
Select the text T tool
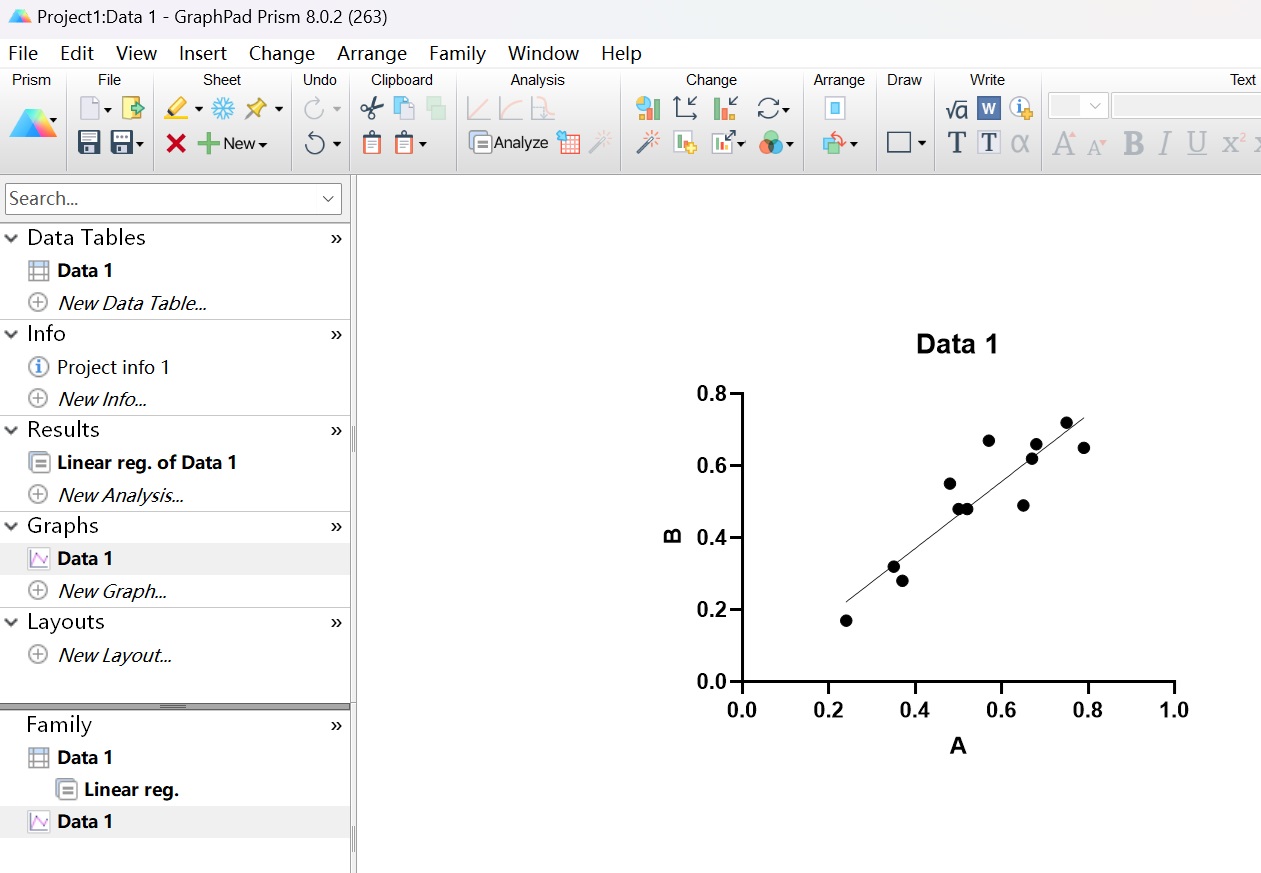click(957, 143)
